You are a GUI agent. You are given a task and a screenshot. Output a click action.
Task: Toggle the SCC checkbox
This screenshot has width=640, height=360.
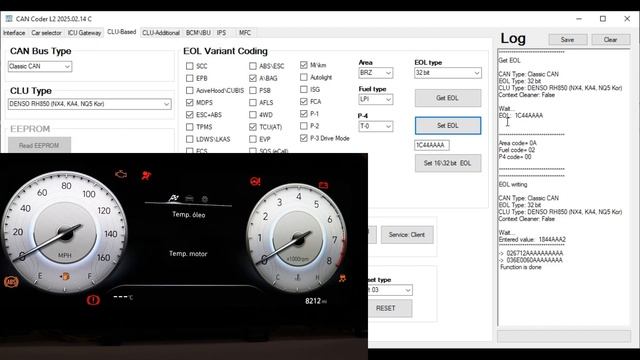(x=189, y=66)
